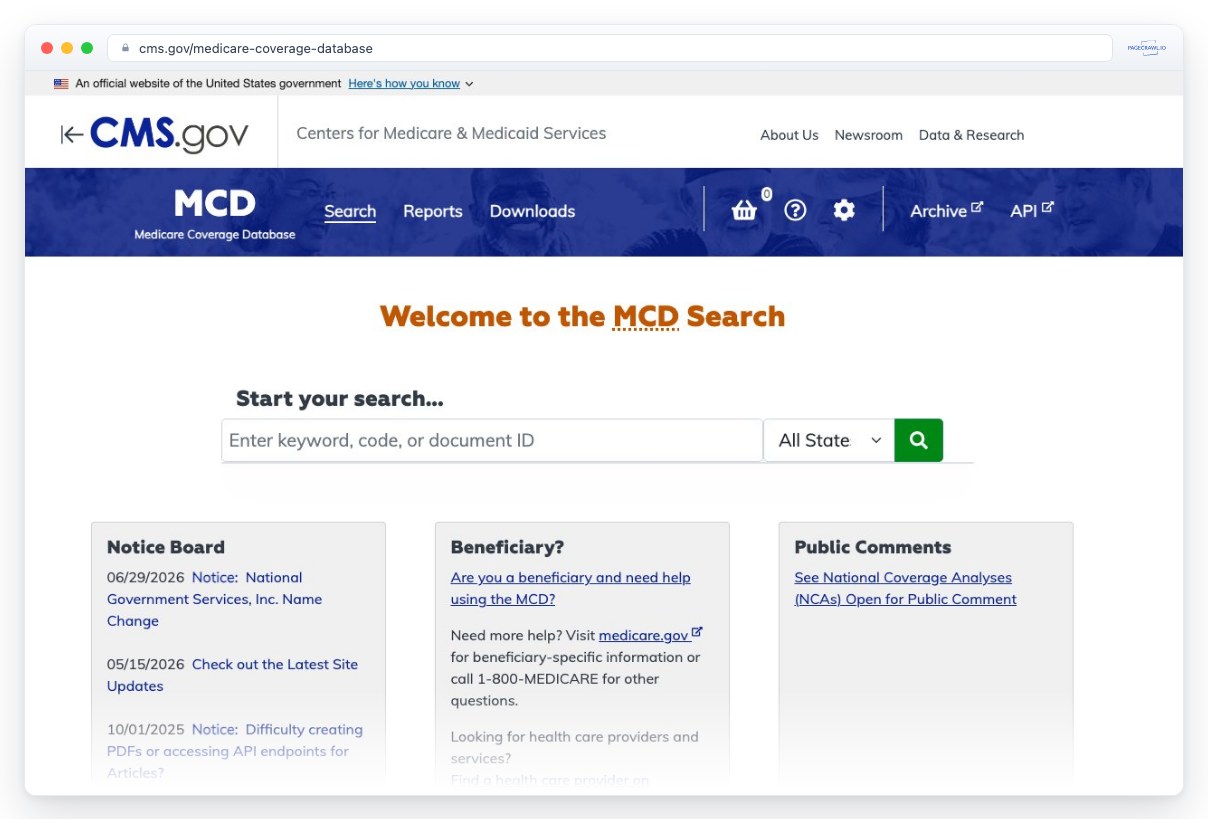Viewport: 1208px width, 819px height.
Task: Open the settings gear icon
Action: pyautogui.click(x=844, y=210)
